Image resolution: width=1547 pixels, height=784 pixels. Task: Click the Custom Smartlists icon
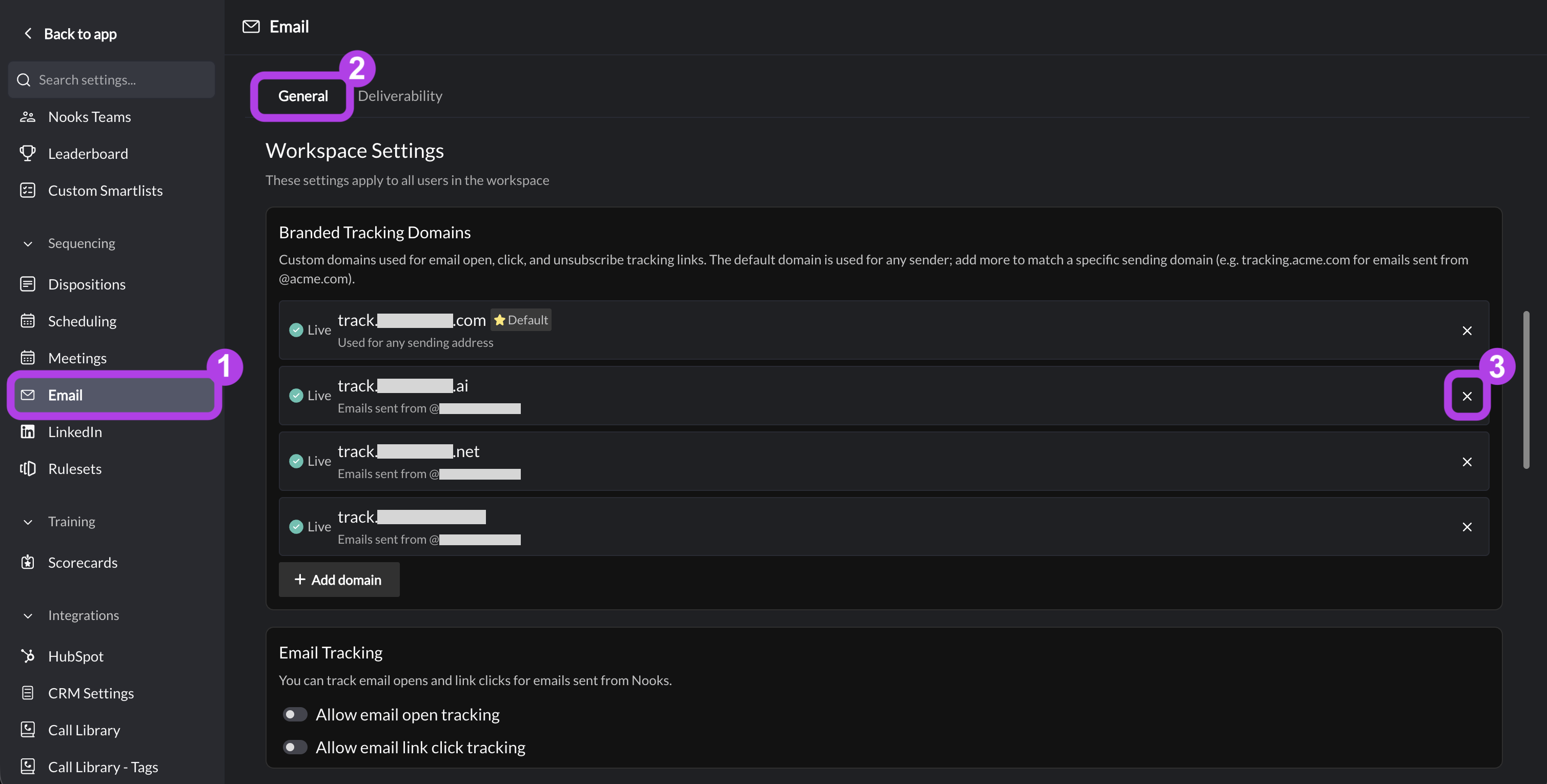(28, 190)
